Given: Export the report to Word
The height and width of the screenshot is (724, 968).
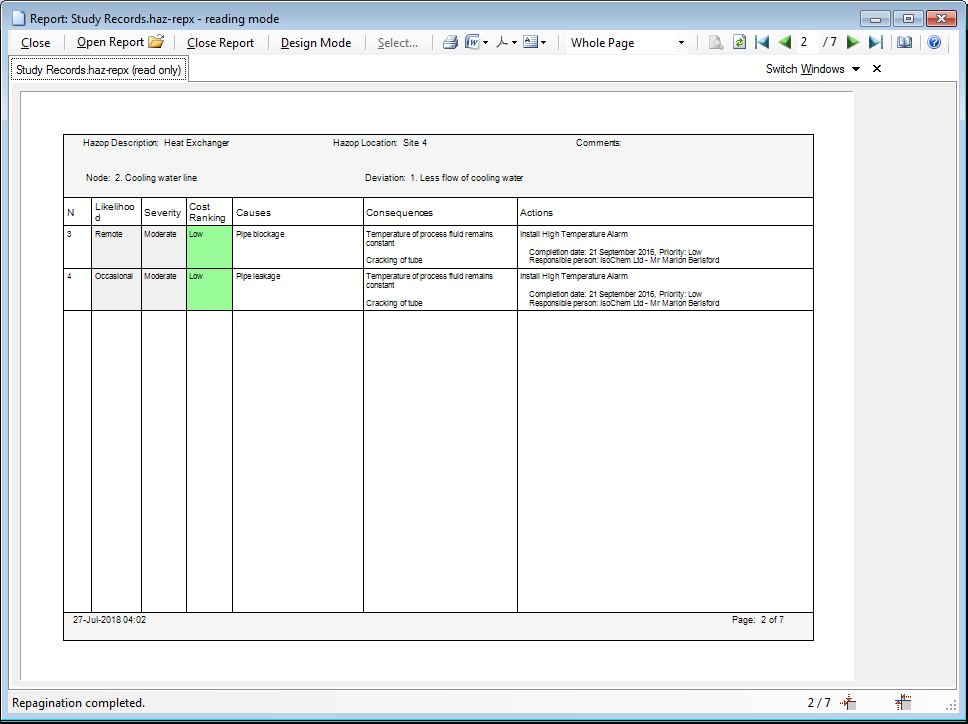Looking at the screenshot, I should [x=471, y=42].
